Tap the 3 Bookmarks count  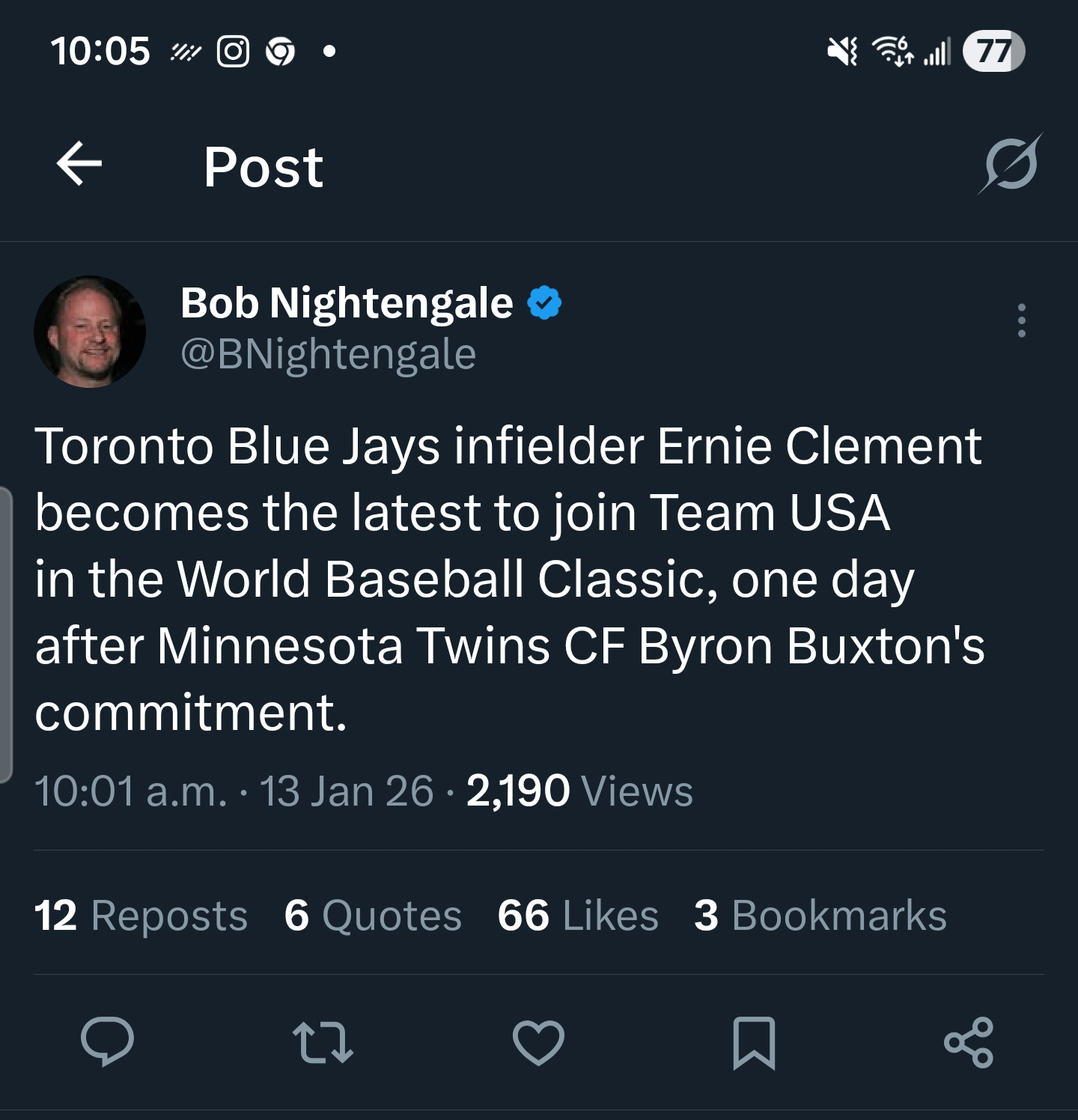pyautogui.click(x=820, y=916)
